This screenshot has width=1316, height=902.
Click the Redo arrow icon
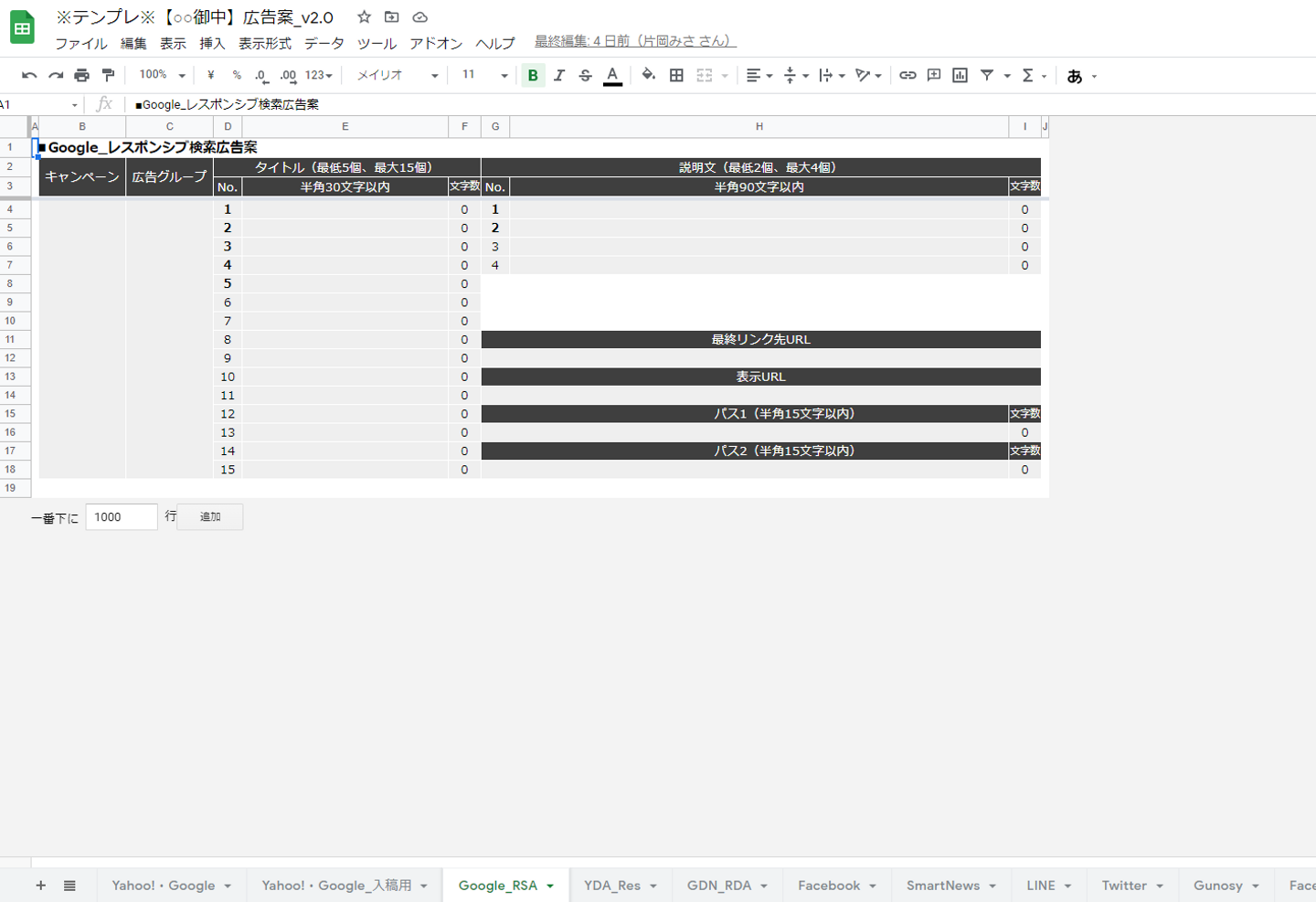[56, 76]
